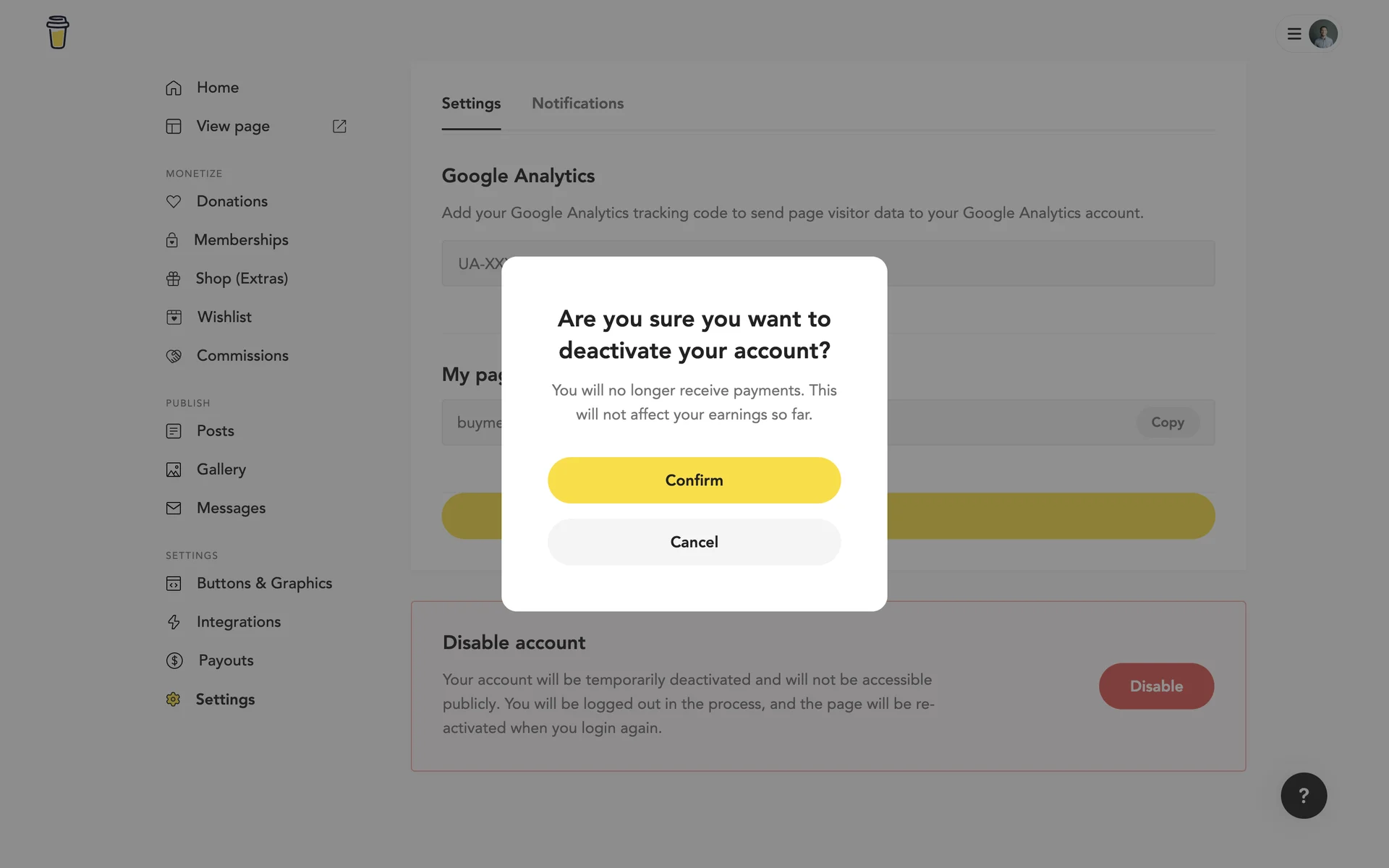Screen dimensions: 1389x868
Task: Switch to the Notifications tab
Action: 577,103
